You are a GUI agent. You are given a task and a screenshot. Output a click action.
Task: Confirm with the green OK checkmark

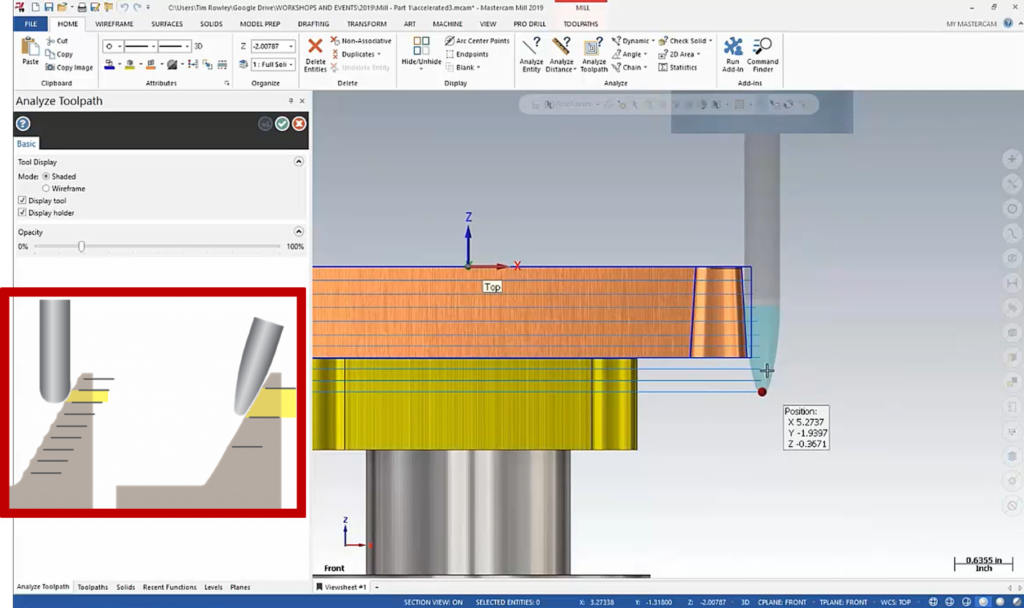[x=282, y=124]
